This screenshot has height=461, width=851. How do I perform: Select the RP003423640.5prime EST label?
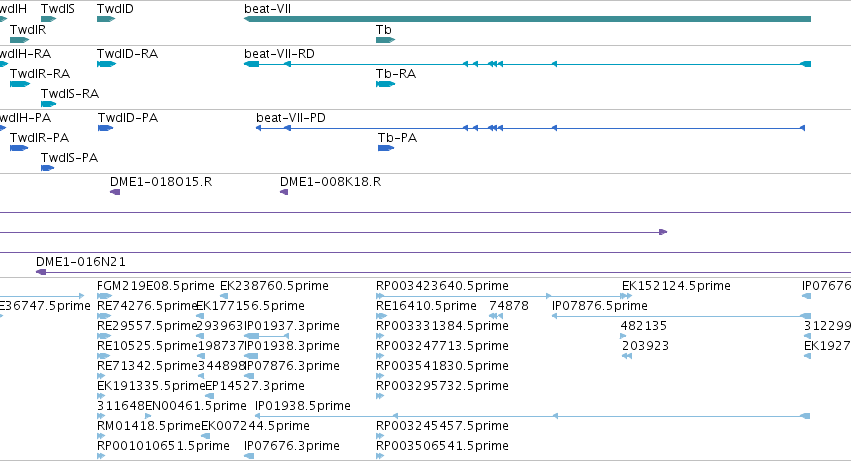(x=442, y=286)
